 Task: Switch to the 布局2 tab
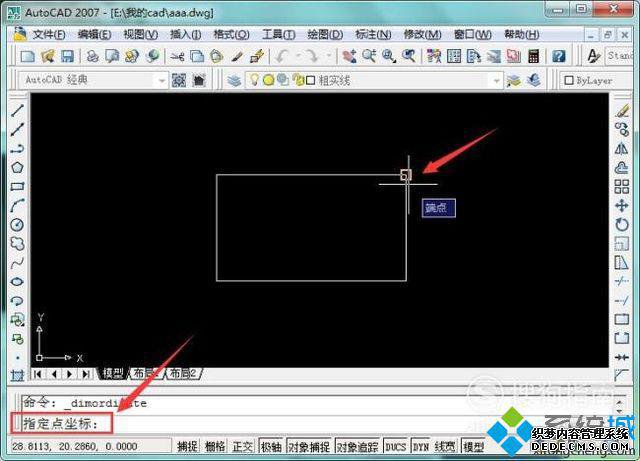(183, 373)
